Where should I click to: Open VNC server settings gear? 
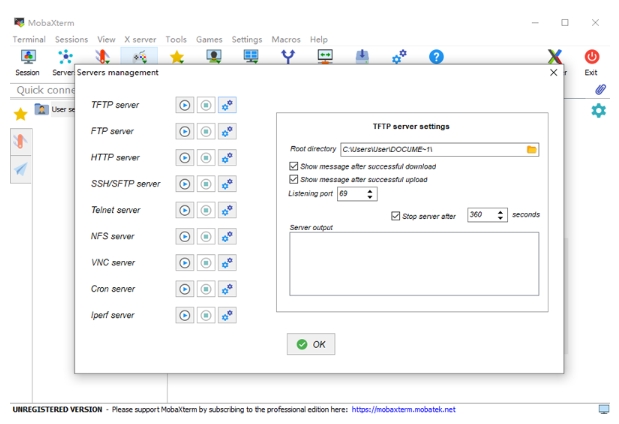pos(227,263)
